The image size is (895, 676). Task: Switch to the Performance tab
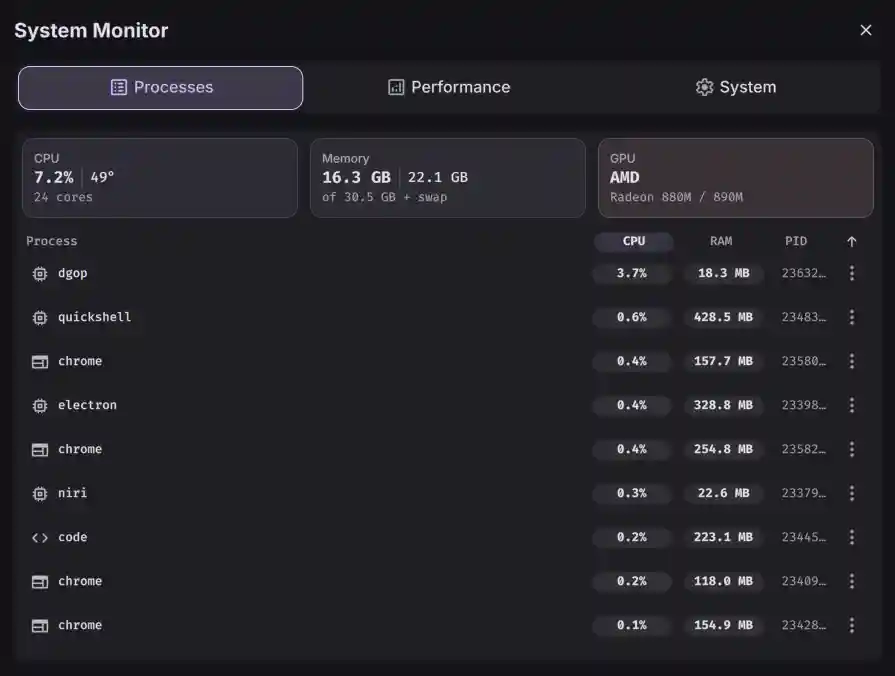point(449,87)
